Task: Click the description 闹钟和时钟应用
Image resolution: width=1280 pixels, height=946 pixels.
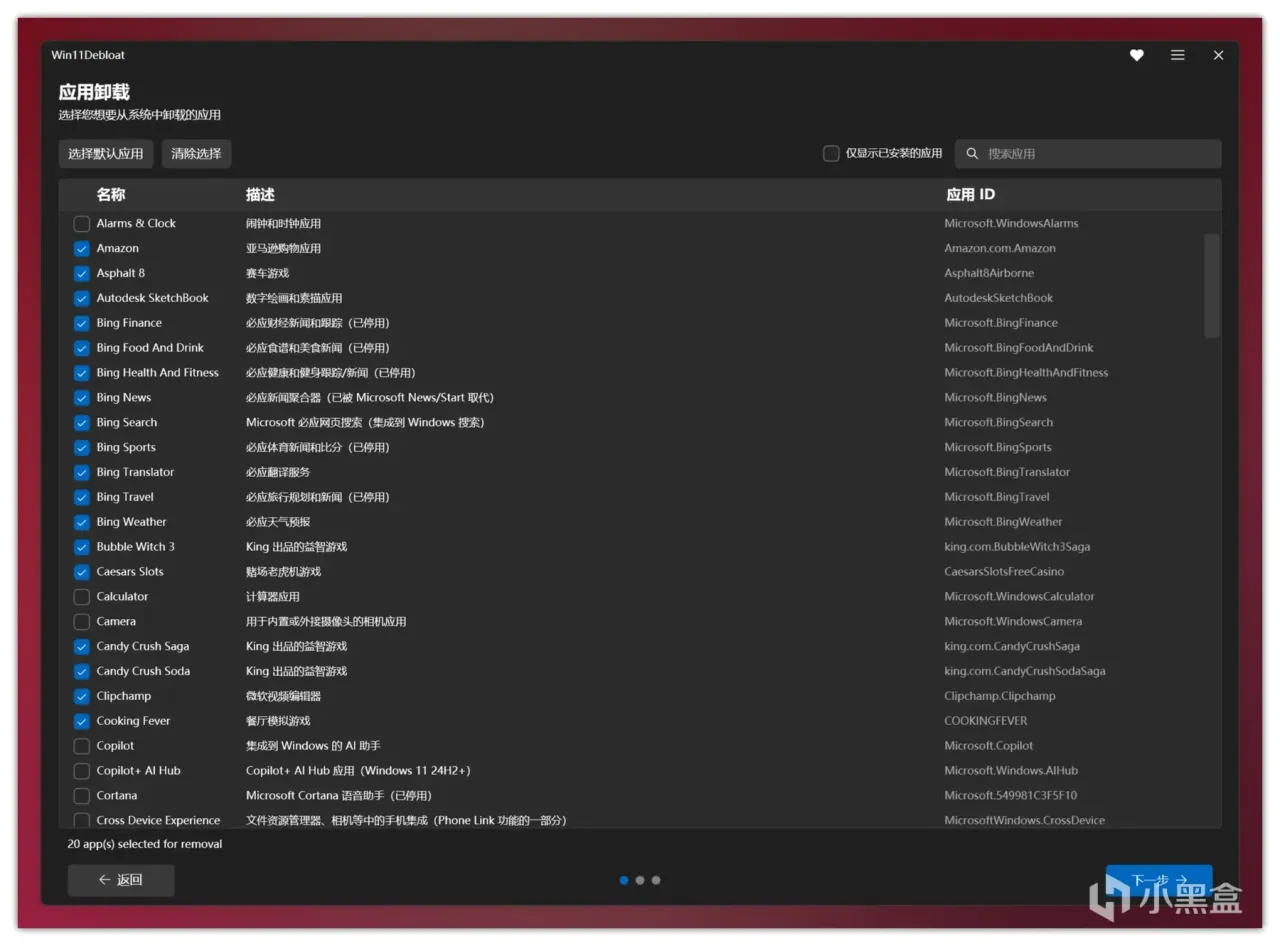Action: [283, 223]
